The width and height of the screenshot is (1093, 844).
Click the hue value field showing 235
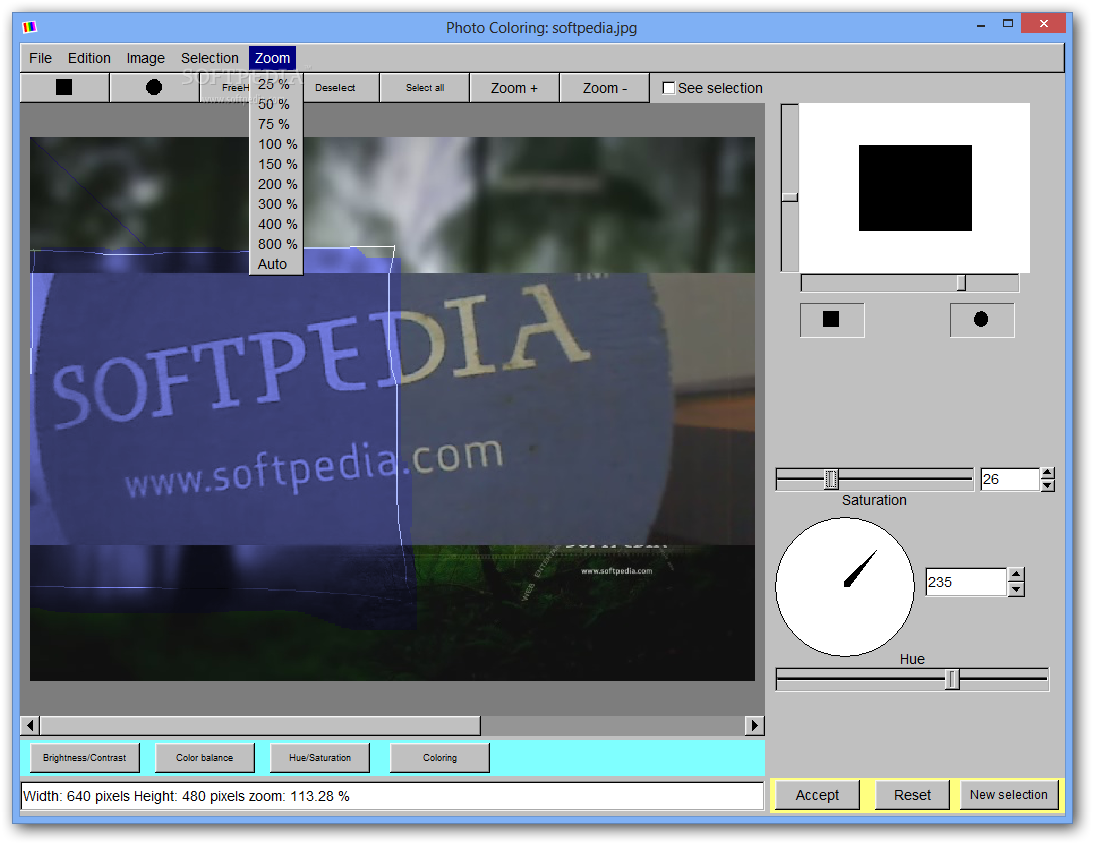click(x=966, y=582)
